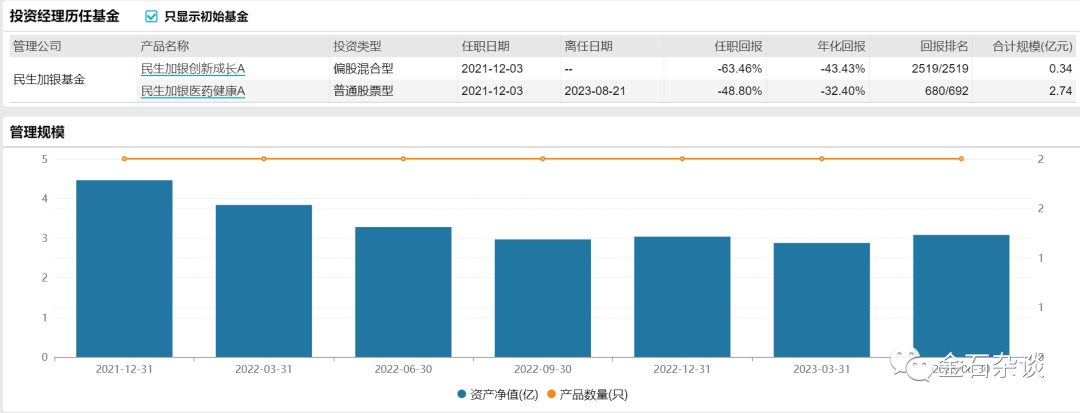The height and width of the screenshot is (413, 1080).
Task: Sort by the 合计规模(亿元) column header
Action: 1032,46
